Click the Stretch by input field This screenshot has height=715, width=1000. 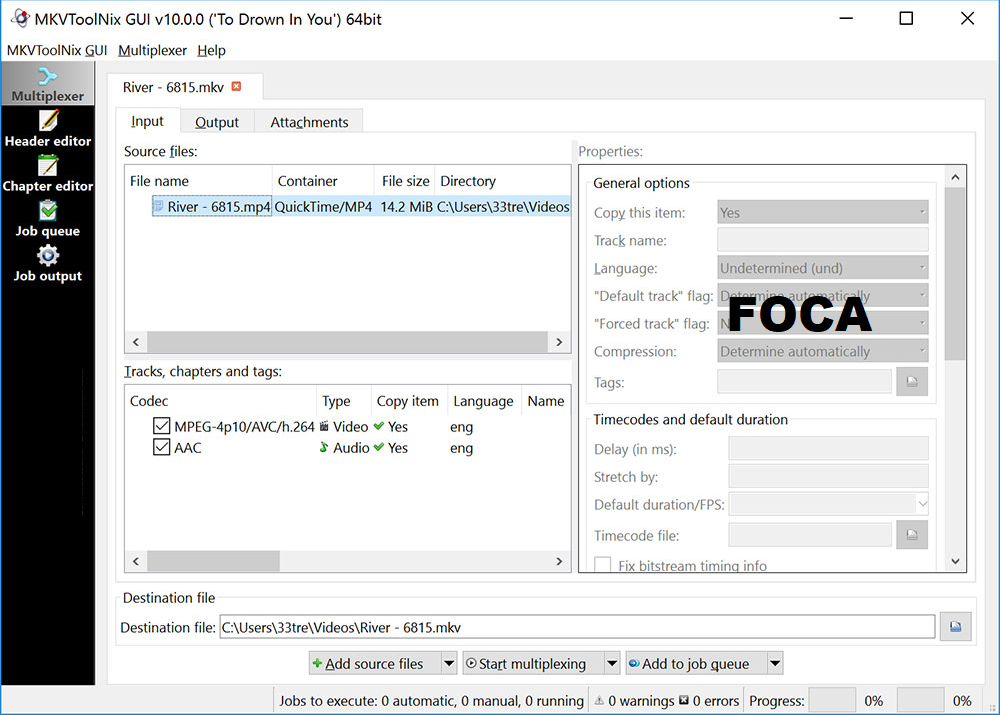click(828, 476)
